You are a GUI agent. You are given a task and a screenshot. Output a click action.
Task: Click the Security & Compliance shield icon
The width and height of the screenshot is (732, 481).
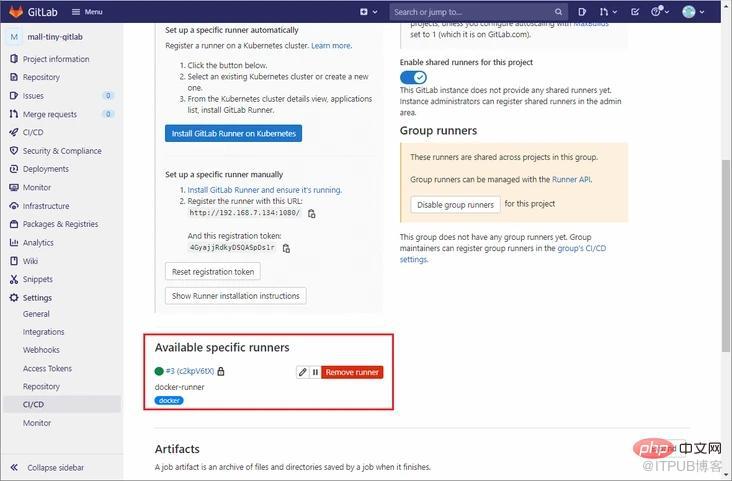pos(14,151)
